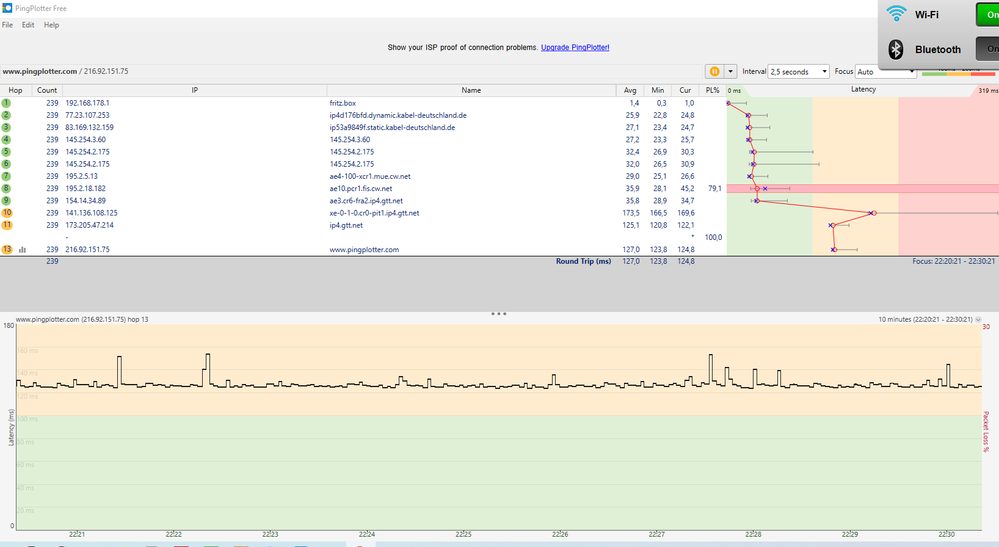Click the fritz.box name cell
The image size is (999, 547).
(x=343, y=103)
